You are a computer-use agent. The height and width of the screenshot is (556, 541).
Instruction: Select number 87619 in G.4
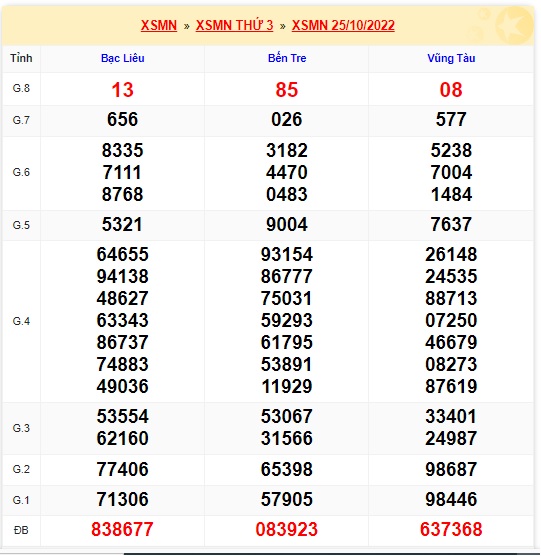pyautogui.click(x=451, y=386)
